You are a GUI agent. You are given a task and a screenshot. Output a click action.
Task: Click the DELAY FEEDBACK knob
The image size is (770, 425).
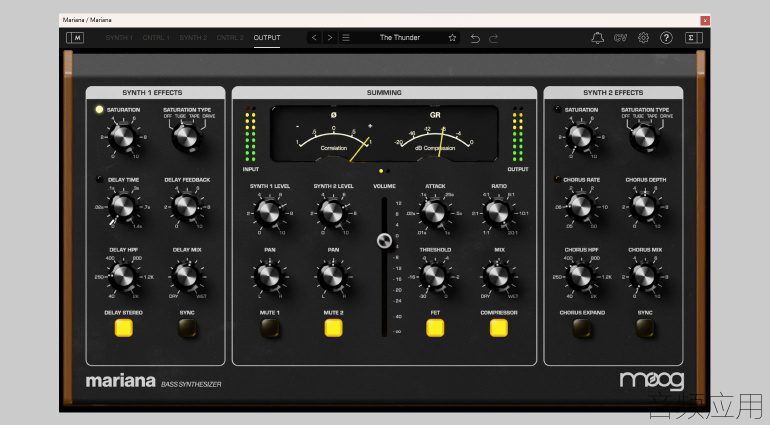click(187, 207)
